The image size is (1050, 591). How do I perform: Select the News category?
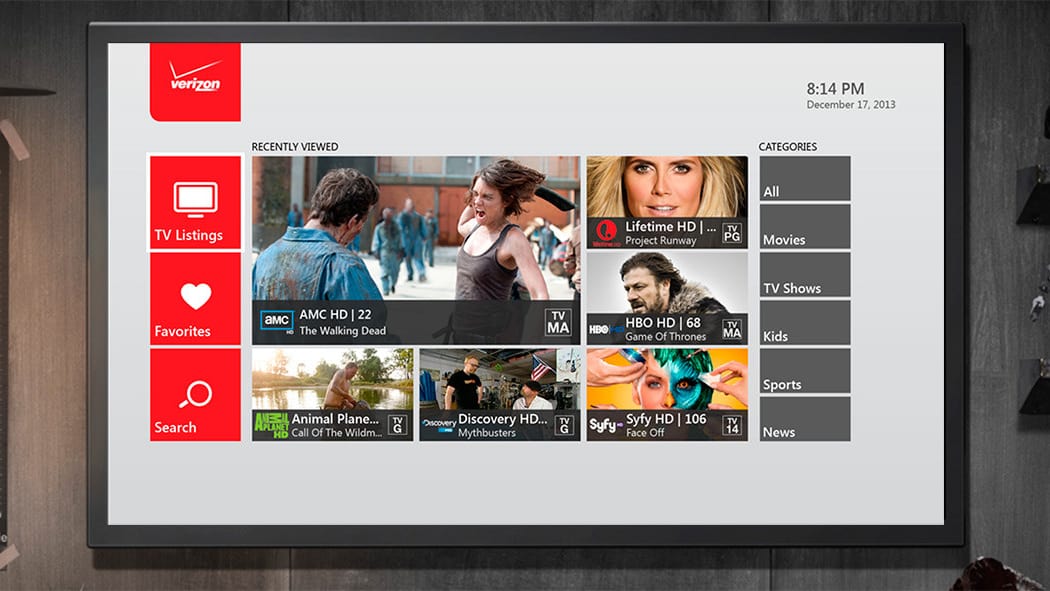point(805,419)
